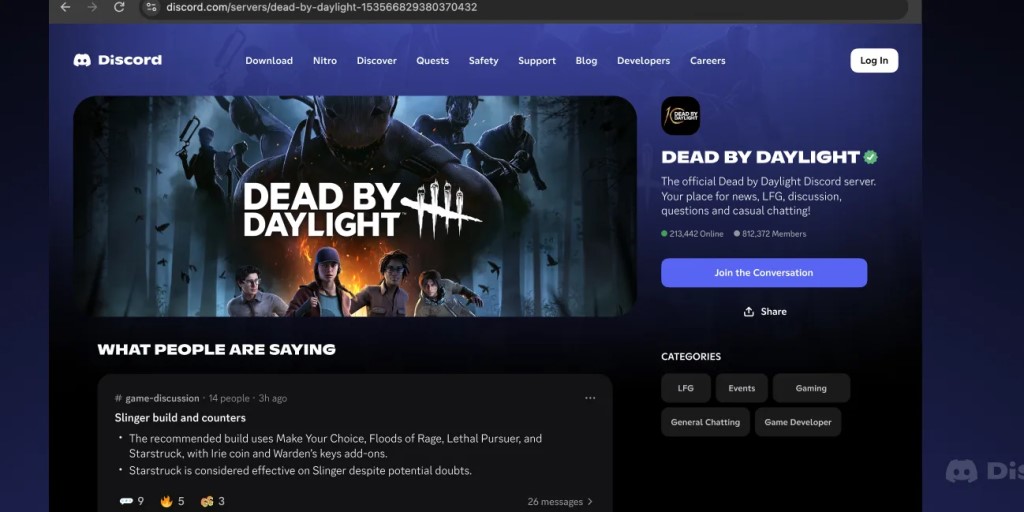Screen dimensions: 1024x512
Task: Open Quests in the navigation bar
Action: (x=432, y=61)
